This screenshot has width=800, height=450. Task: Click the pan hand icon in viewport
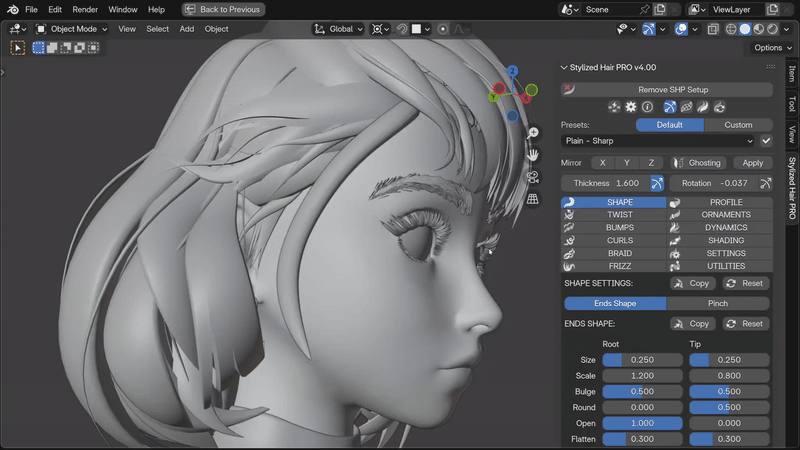click(x=533, y=155)
